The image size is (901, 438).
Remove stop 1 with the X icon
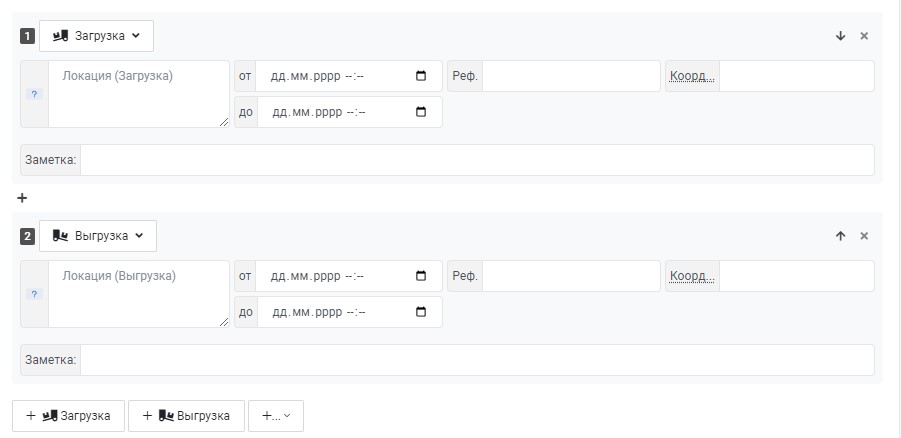[x=864, y=36]
